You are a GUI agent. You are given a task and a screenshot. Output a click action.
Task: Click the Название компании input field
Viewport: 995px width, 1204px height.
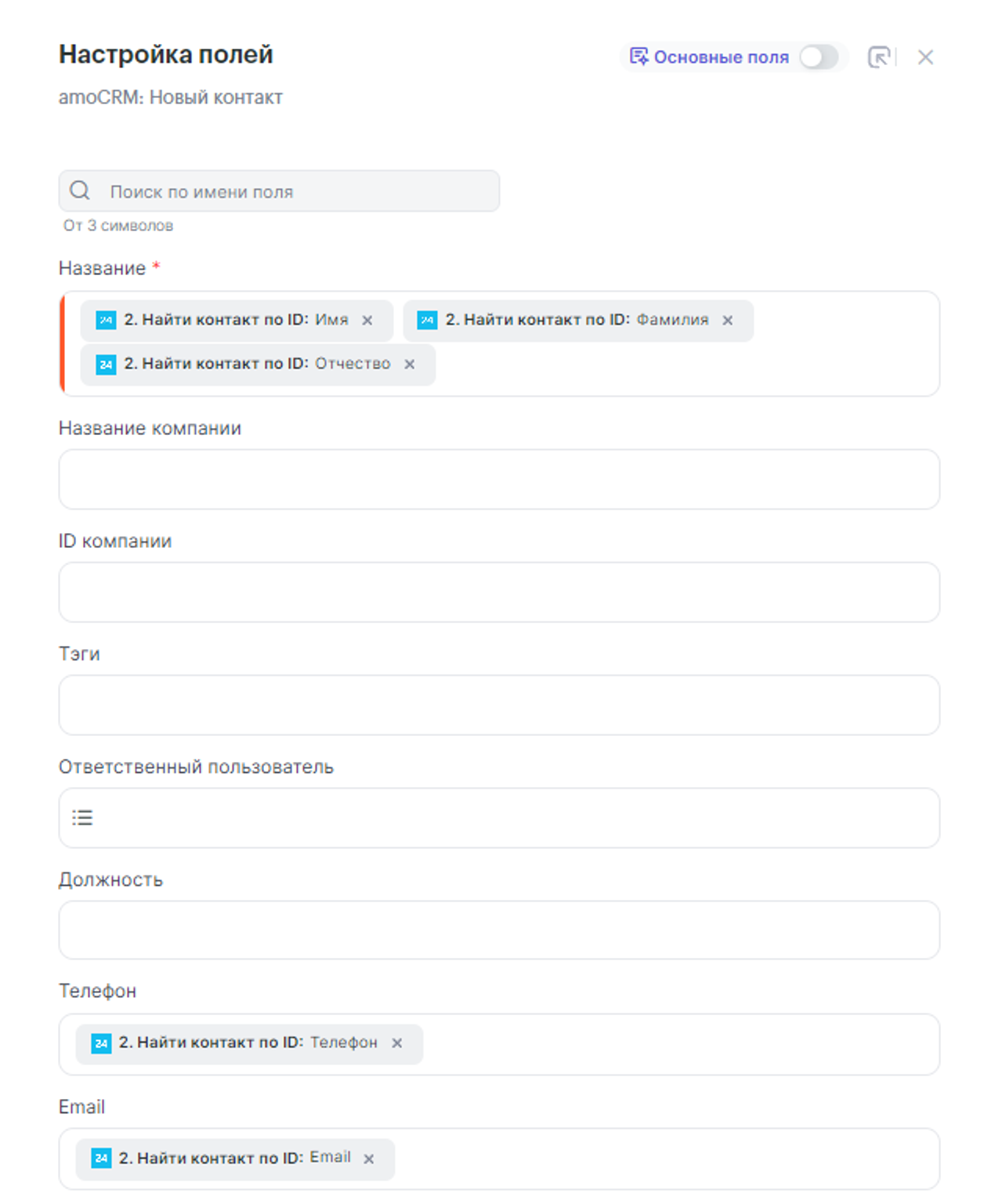(x=499, y=479)
